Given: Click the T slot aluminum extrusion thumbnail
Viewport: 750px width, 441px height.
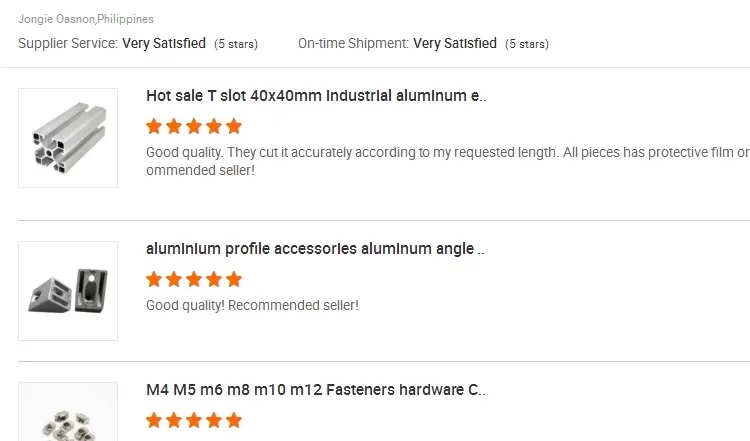Looking at the screenshot, I should (68, 138).
